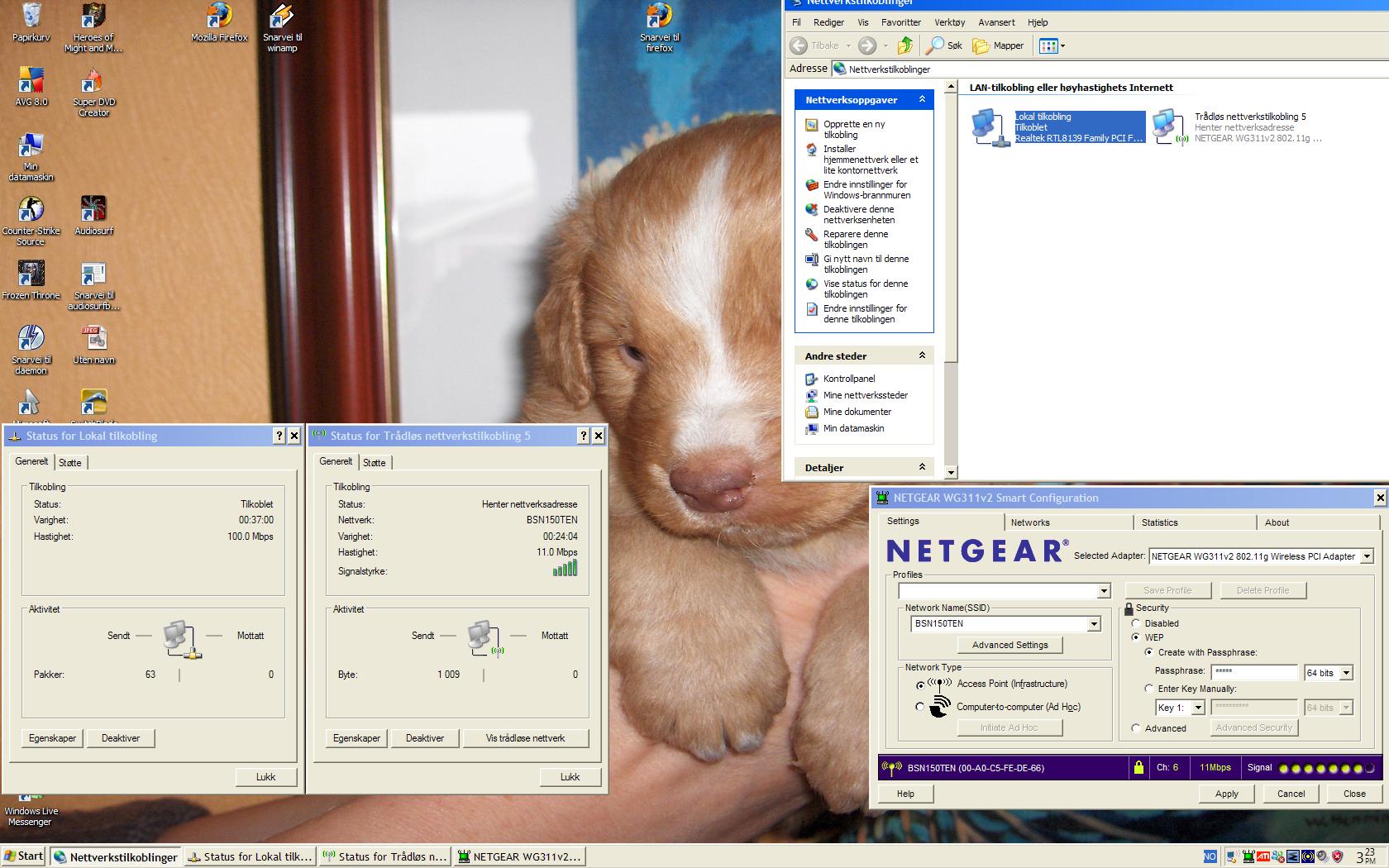This screenshot has height=868, width=1389.
Task: Click the up-one-level folder toolbar icon
Action: click(905, 45)
